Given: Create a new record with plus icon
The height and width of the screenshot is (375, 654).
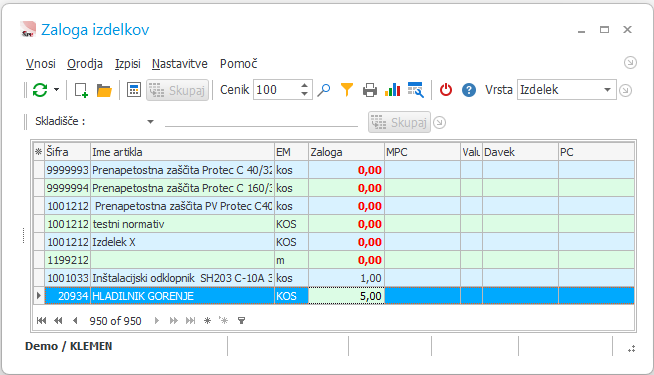Looking at the screenshot, I should [x=81, y=90].
